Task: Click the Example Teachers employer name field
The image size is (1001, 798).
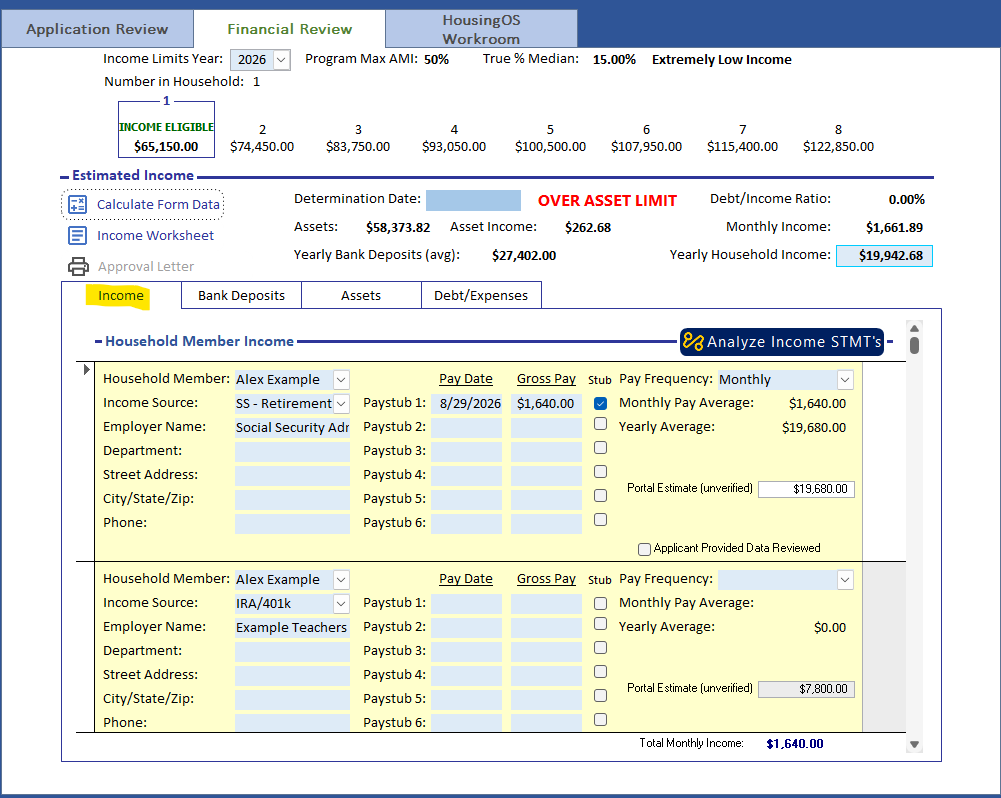Action: click(292, 628)
